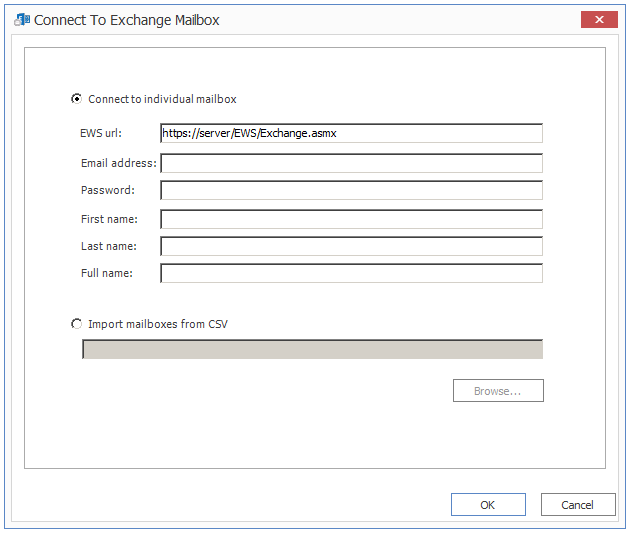Click the Browse... button
The image size is (629, 533).
[498, 391]
